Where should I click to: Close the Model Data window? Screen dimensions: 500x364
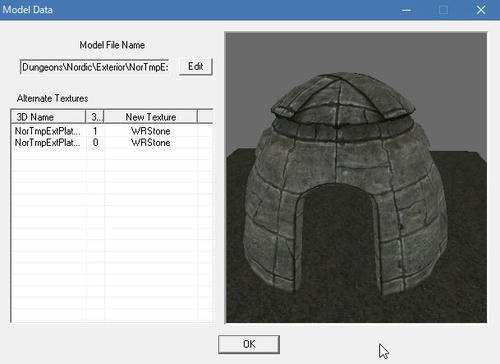[481, 10]
